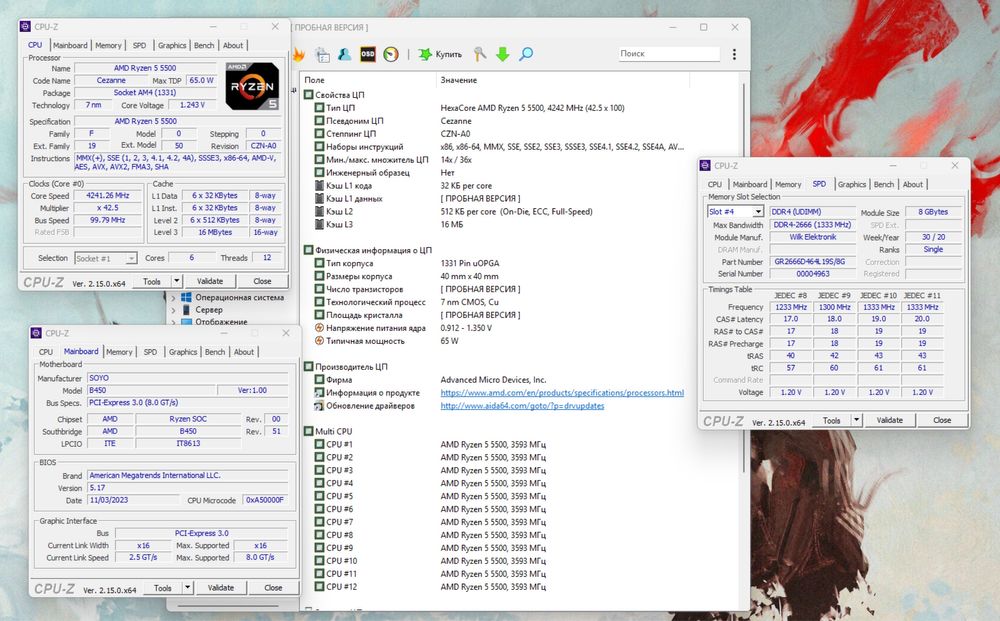
Task: Click the user silhouette icon in AIDA64 toolbar
Action: pos(345,54)
